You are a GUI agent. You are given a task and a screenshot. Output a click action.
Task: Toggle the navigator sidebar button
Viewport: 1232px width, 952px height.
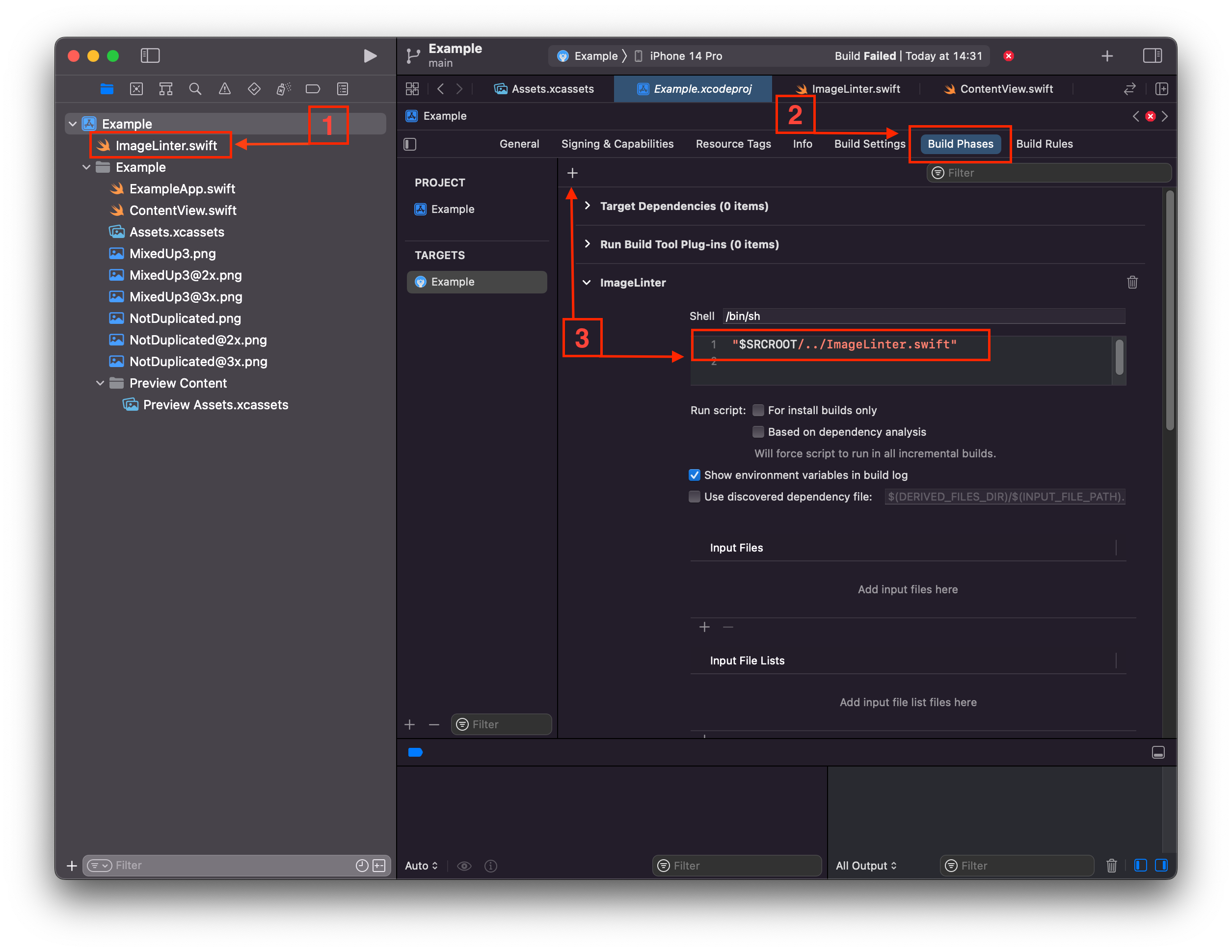(x=150, y=55)
